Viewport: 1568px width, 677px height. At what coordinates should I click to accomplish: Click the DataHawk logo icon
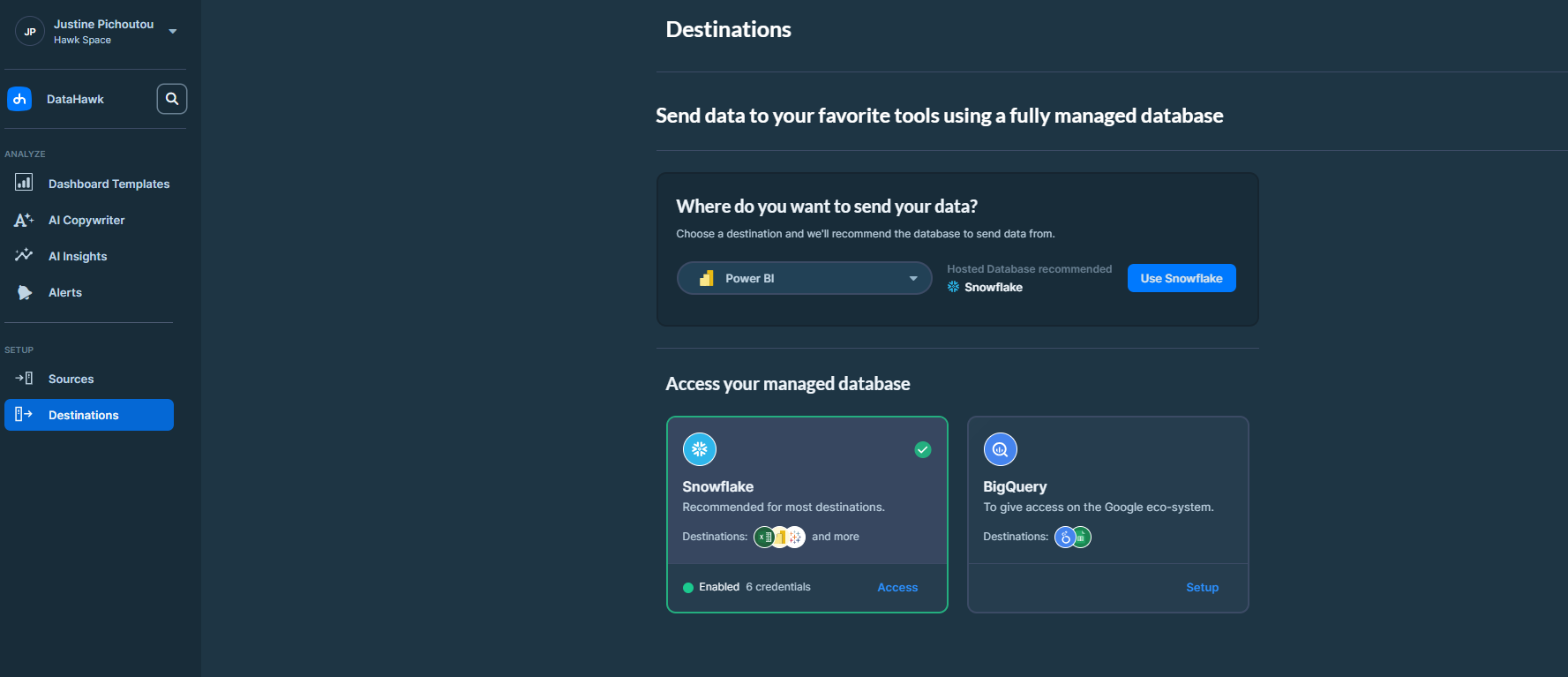point(19,99)
